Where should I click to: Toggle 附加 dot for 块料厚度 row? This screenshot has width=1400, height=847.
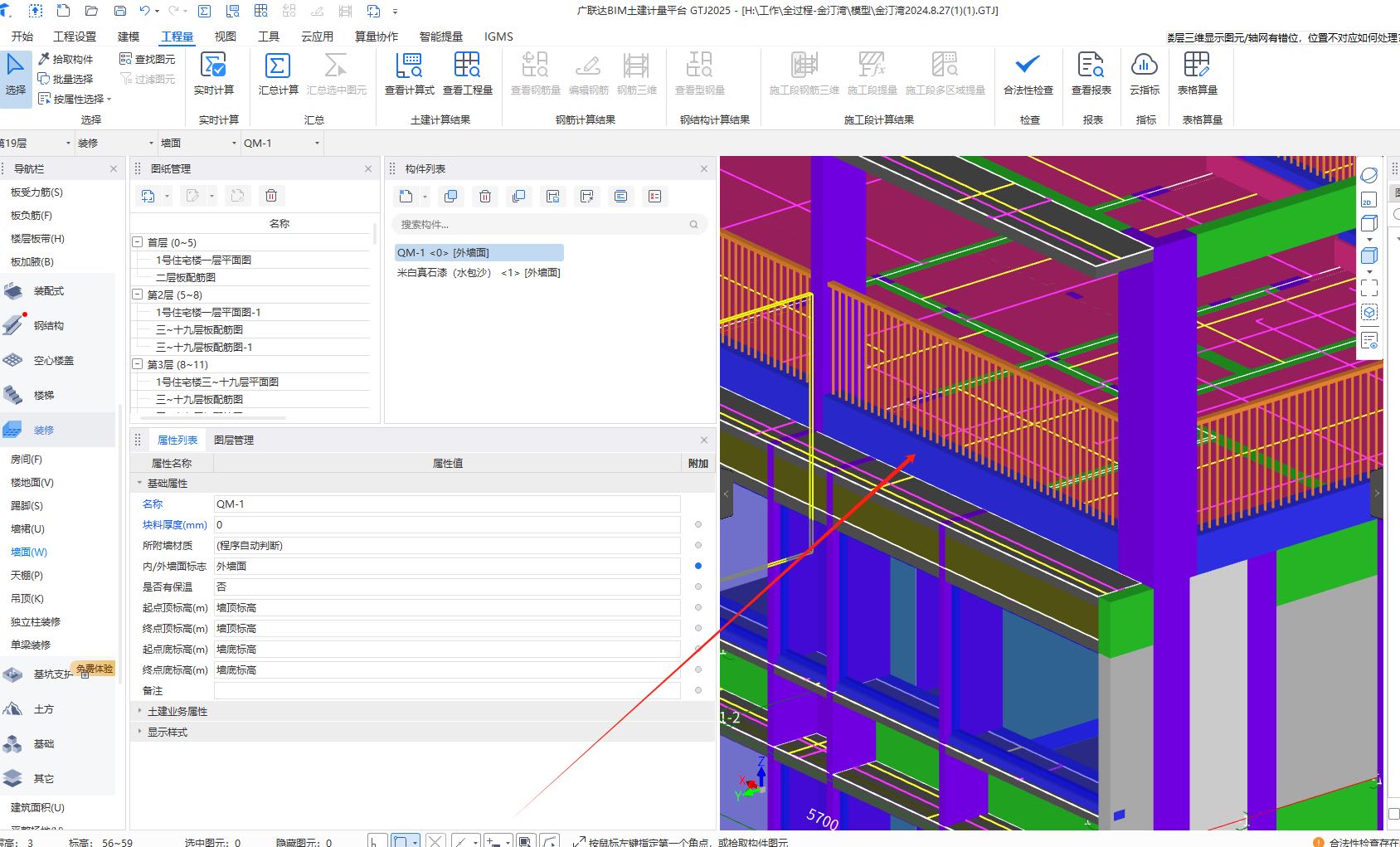tap(698, 524)
